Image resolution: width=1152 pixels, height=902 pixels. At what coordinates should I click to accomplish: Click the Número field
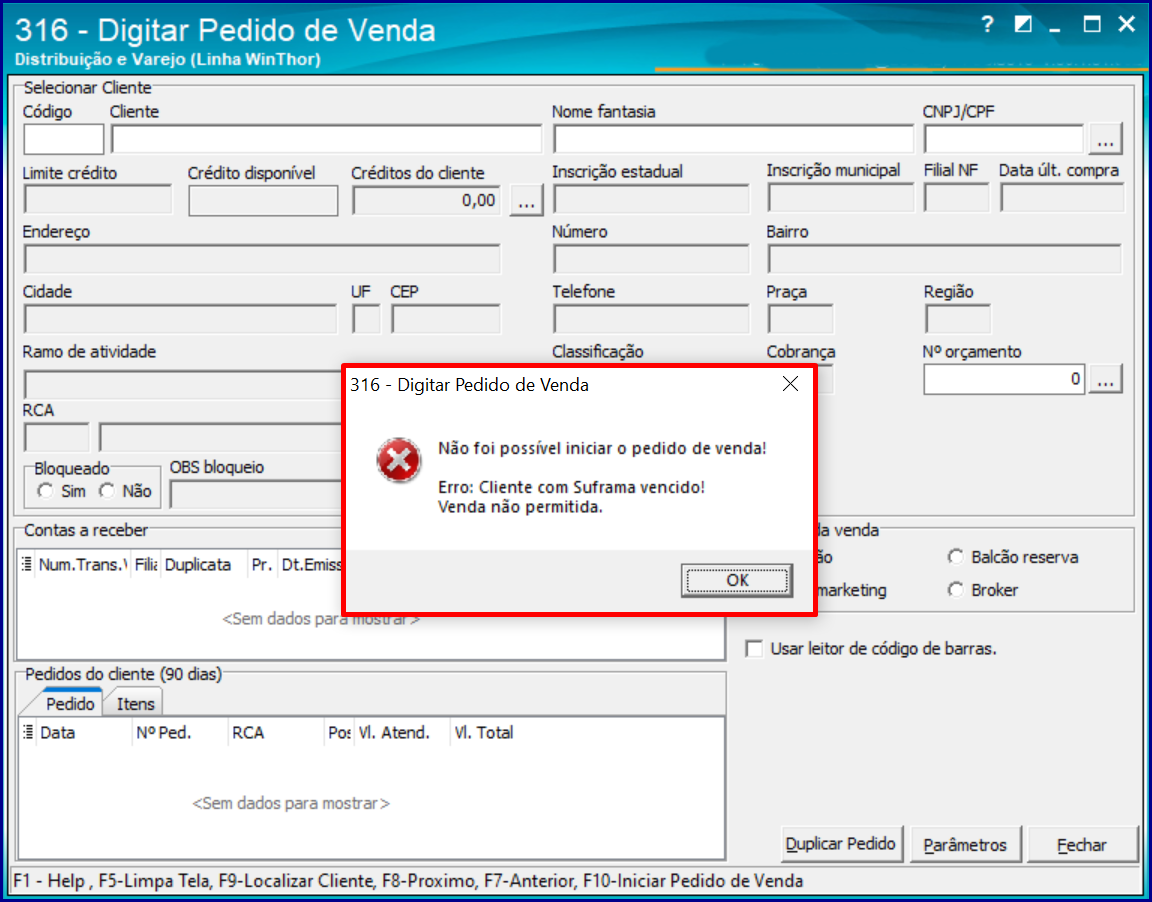[651, 259]
